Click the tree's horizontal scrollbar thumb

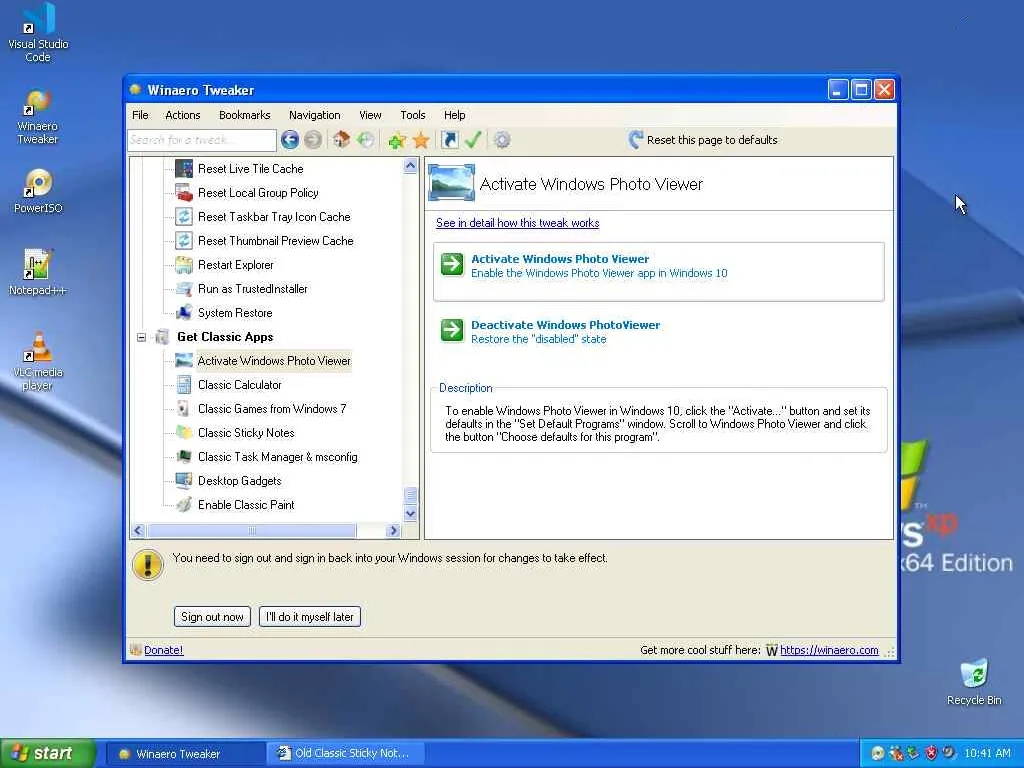(x=252, y=530)
